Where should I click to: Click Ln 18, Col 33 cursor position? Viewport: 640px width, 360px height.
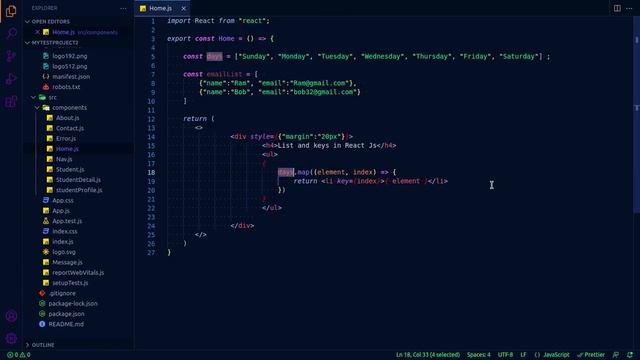(x=428, y=355)
